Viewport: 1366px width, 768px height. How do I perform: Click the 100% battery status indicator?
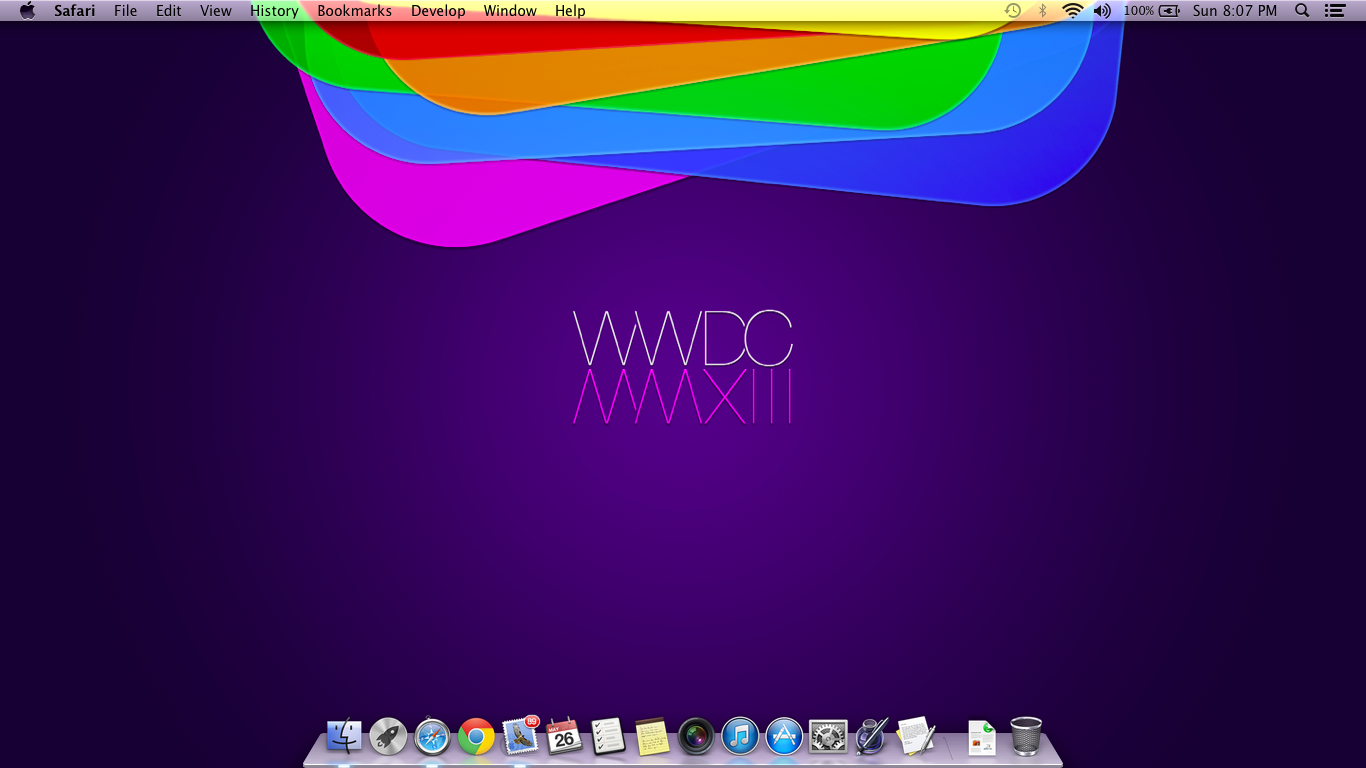click(x=1152, y=11)
